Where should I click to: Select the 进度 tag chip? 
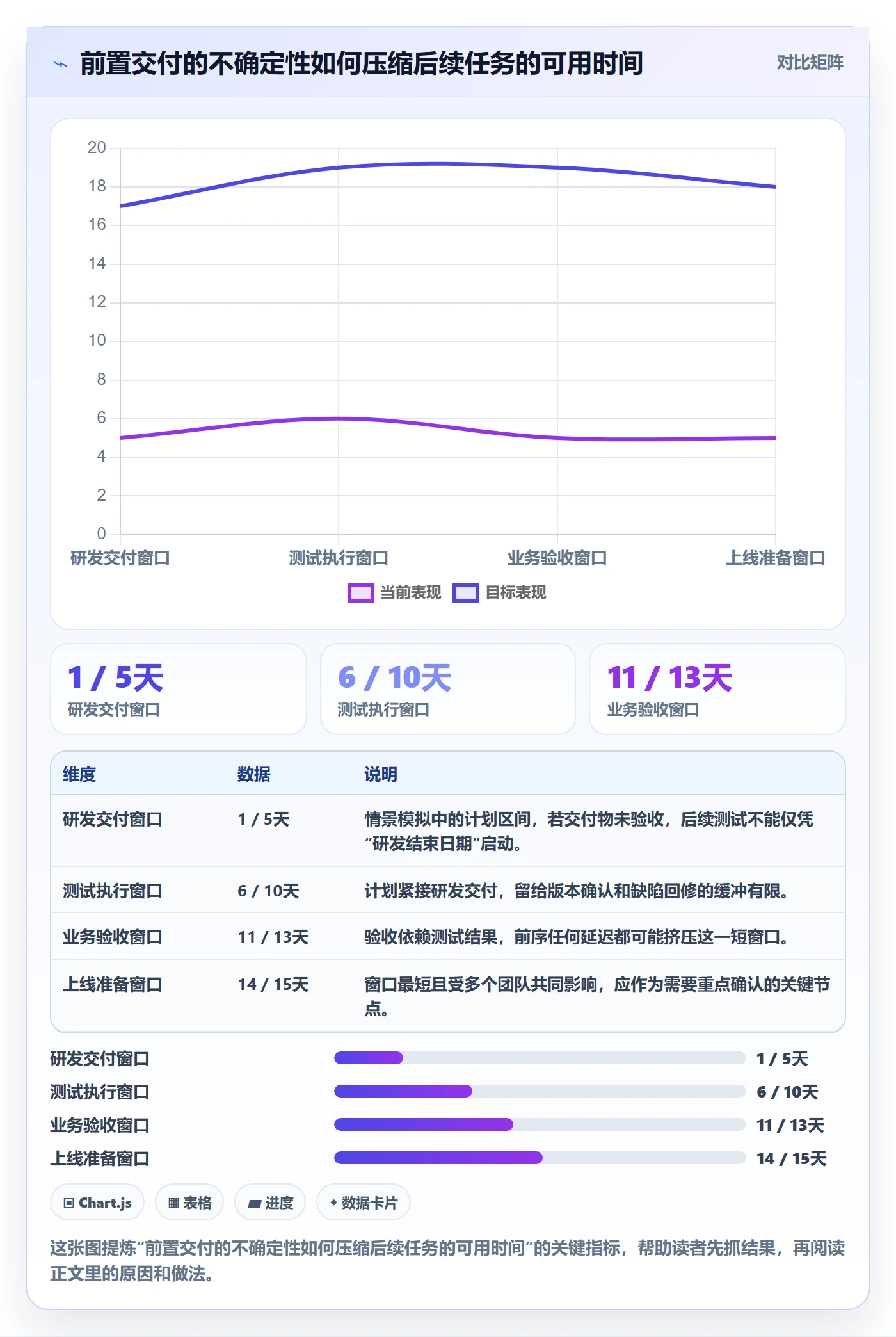270,1203
